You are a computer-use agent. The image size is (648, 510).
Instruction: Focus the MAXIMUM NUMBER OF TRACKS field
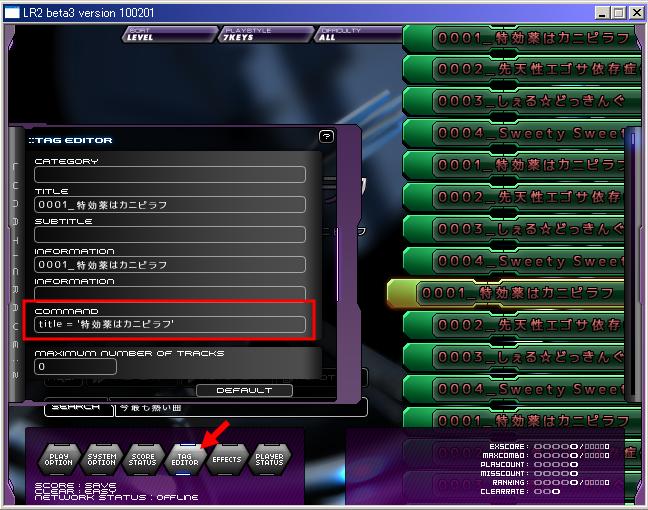click(x=75, y=367)
